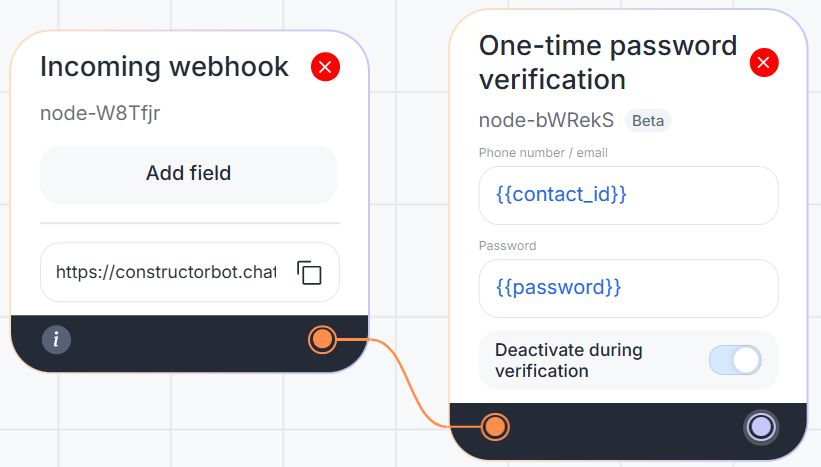Screen dimensions: 821x467
Task: Click the Incoming webhook orange output connector
Action: 322,340
